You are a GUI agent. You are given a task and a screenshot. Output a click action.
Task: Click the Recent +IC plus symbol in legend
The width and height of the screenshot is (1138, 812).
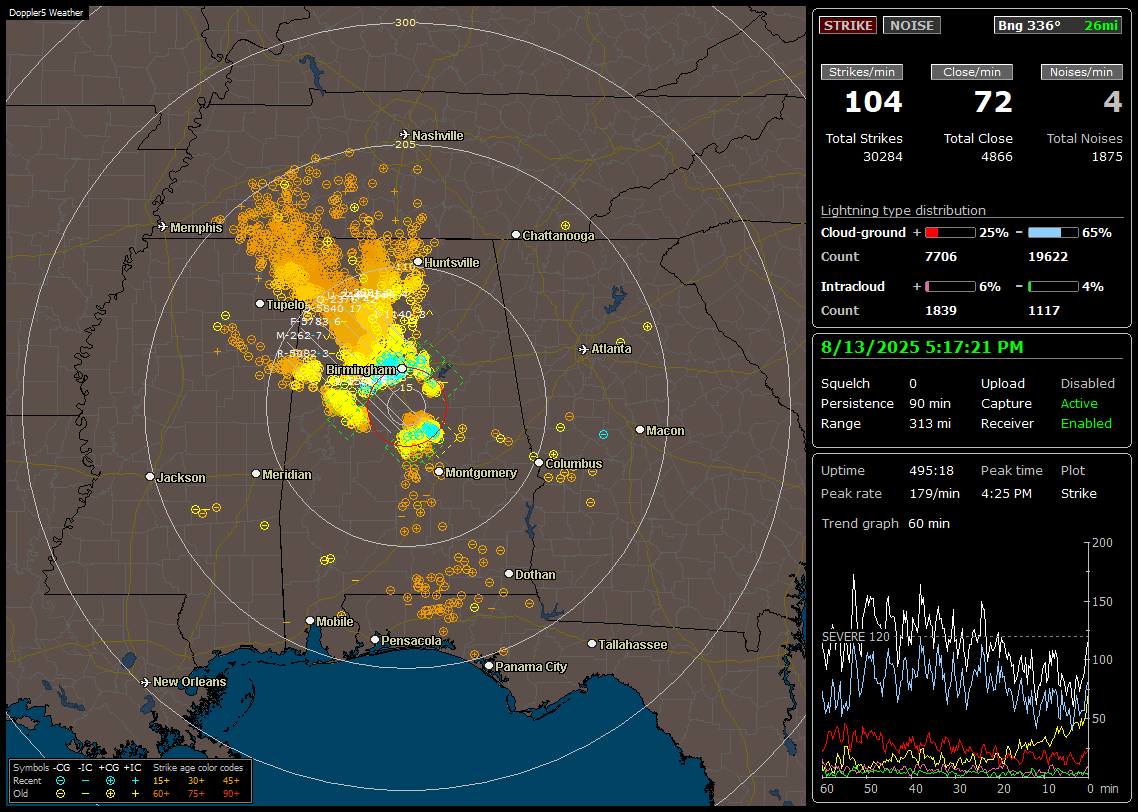(135, 781)
